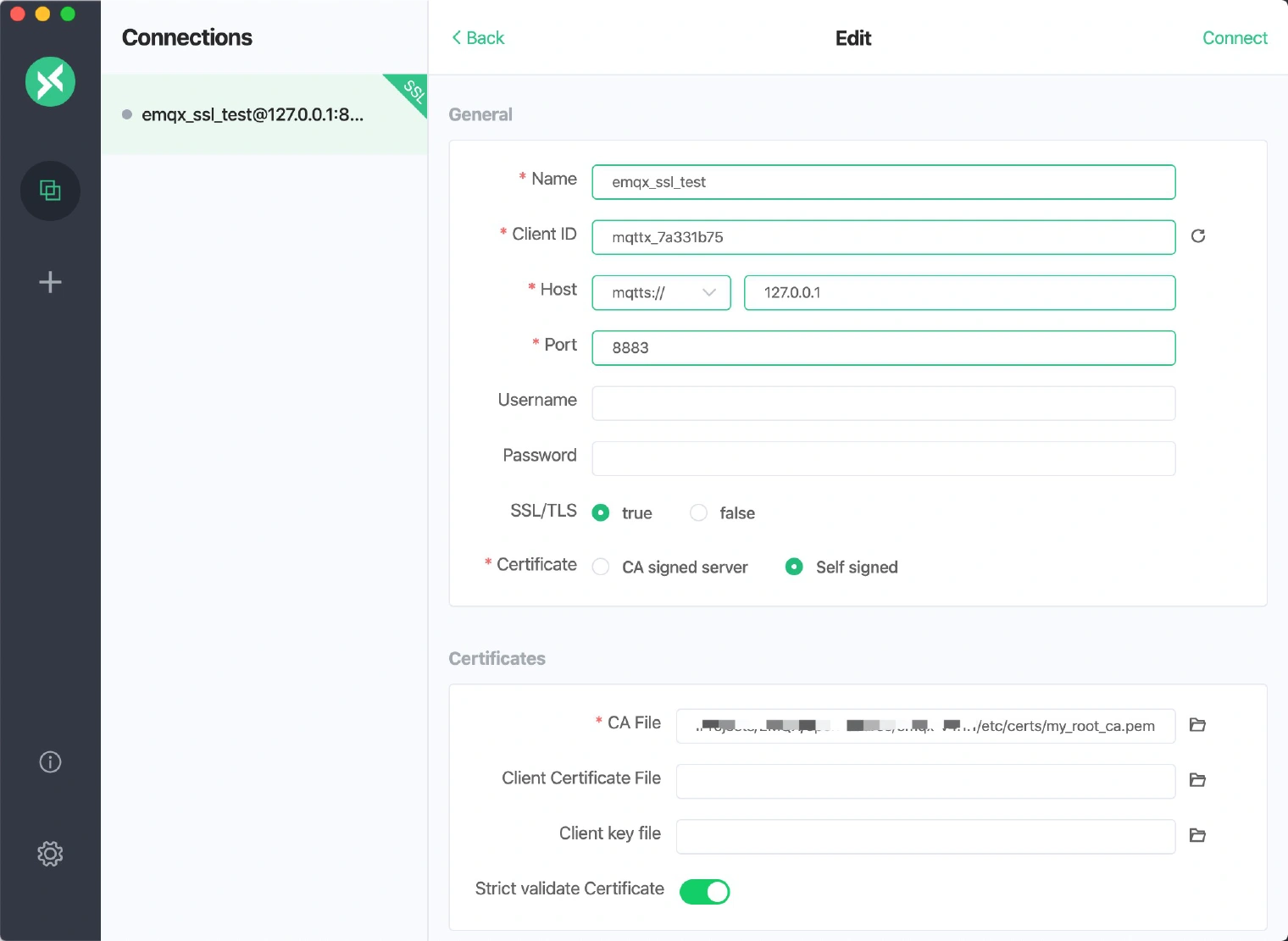
Task: Click inside the Port field showing 8883
Action: click(883, 347)
